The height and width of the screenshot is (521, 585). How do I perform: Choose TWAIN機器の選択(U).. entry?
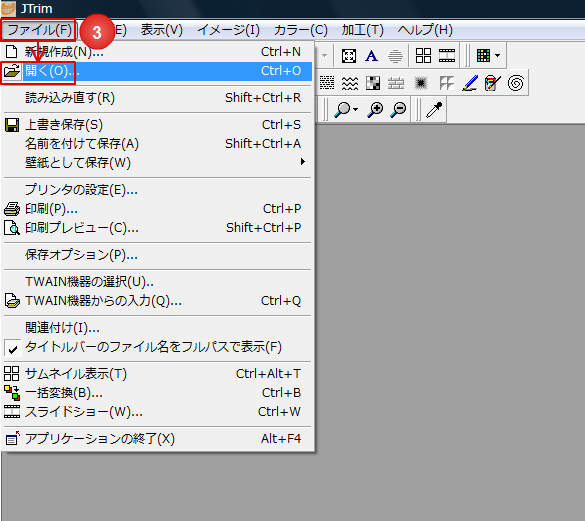tap(157, 282)
